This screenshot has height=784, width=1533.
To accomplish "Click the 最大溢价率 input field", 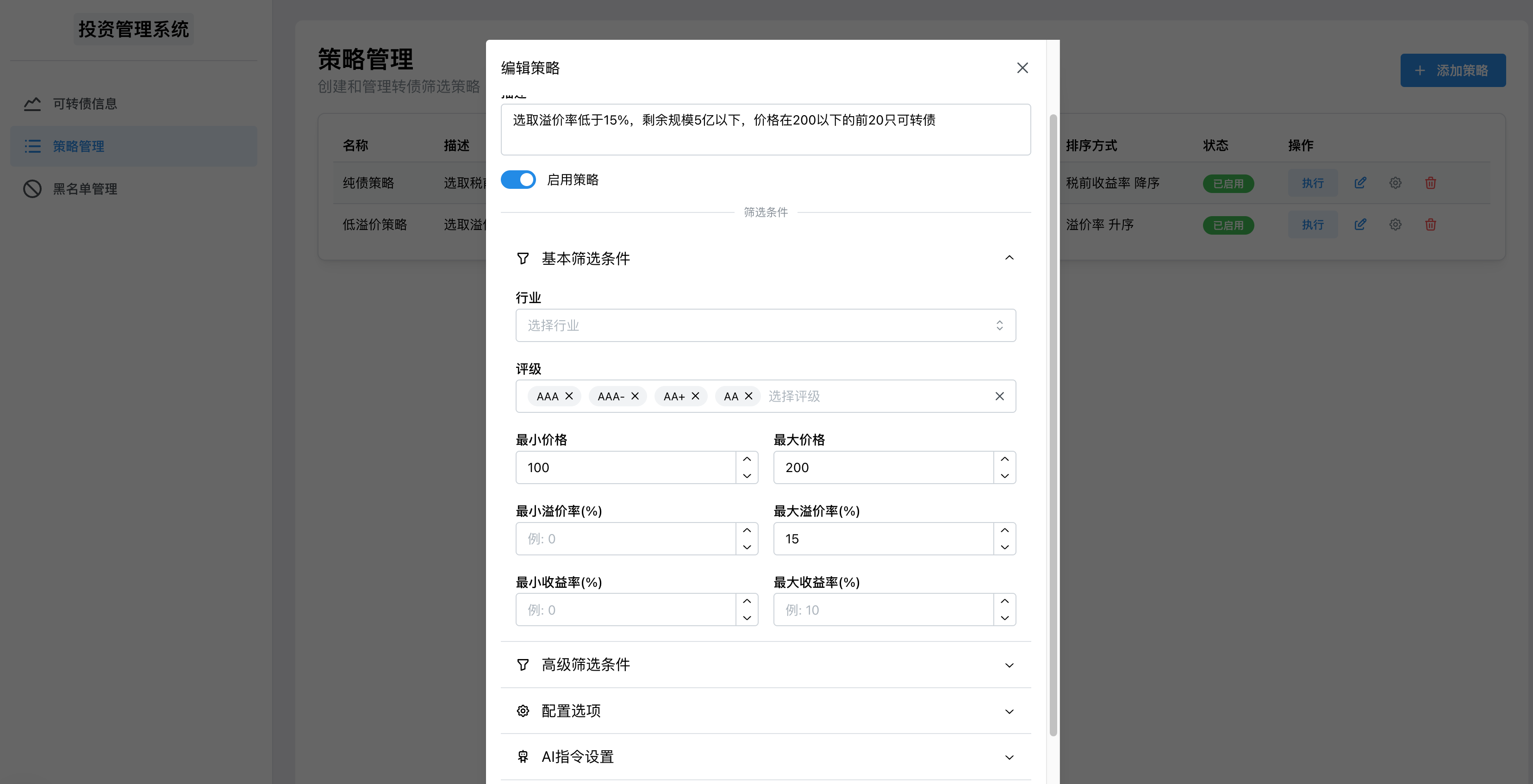I will pyautogui.click(x=883, y=539).
